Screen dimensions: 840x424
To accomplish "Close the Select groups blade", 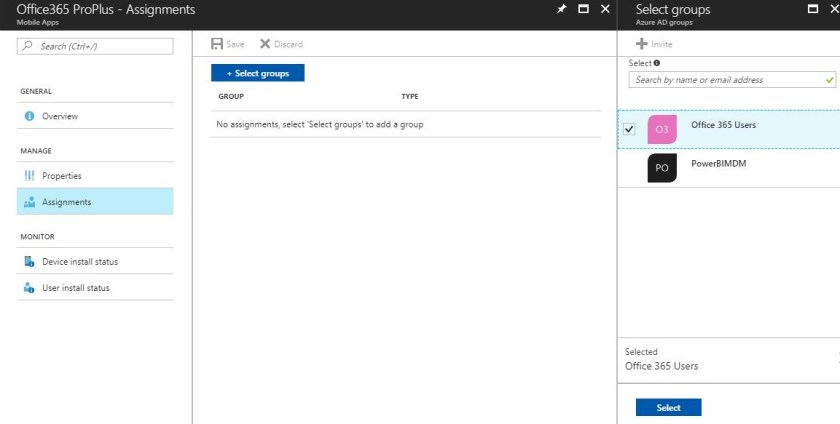I will (835, 9).
